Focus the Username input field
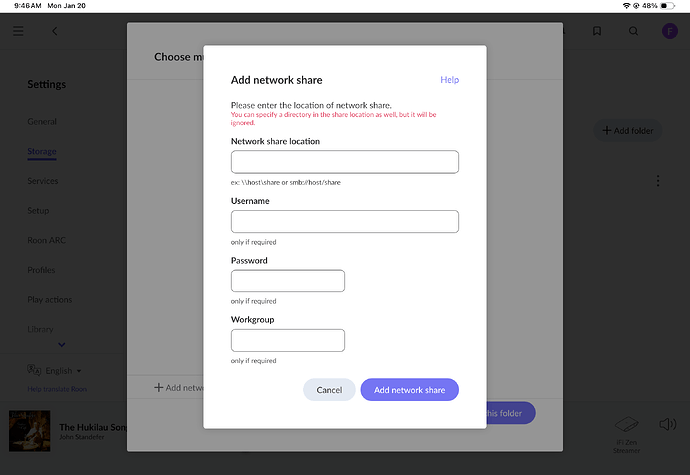 (x=345, y=221)
